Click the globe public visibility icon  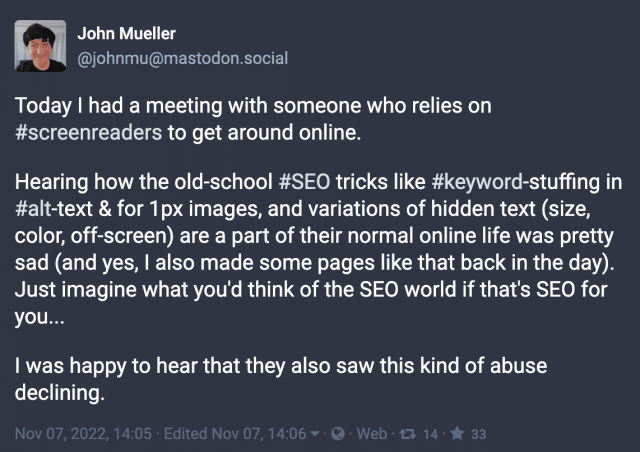click(x=338, y=434)
